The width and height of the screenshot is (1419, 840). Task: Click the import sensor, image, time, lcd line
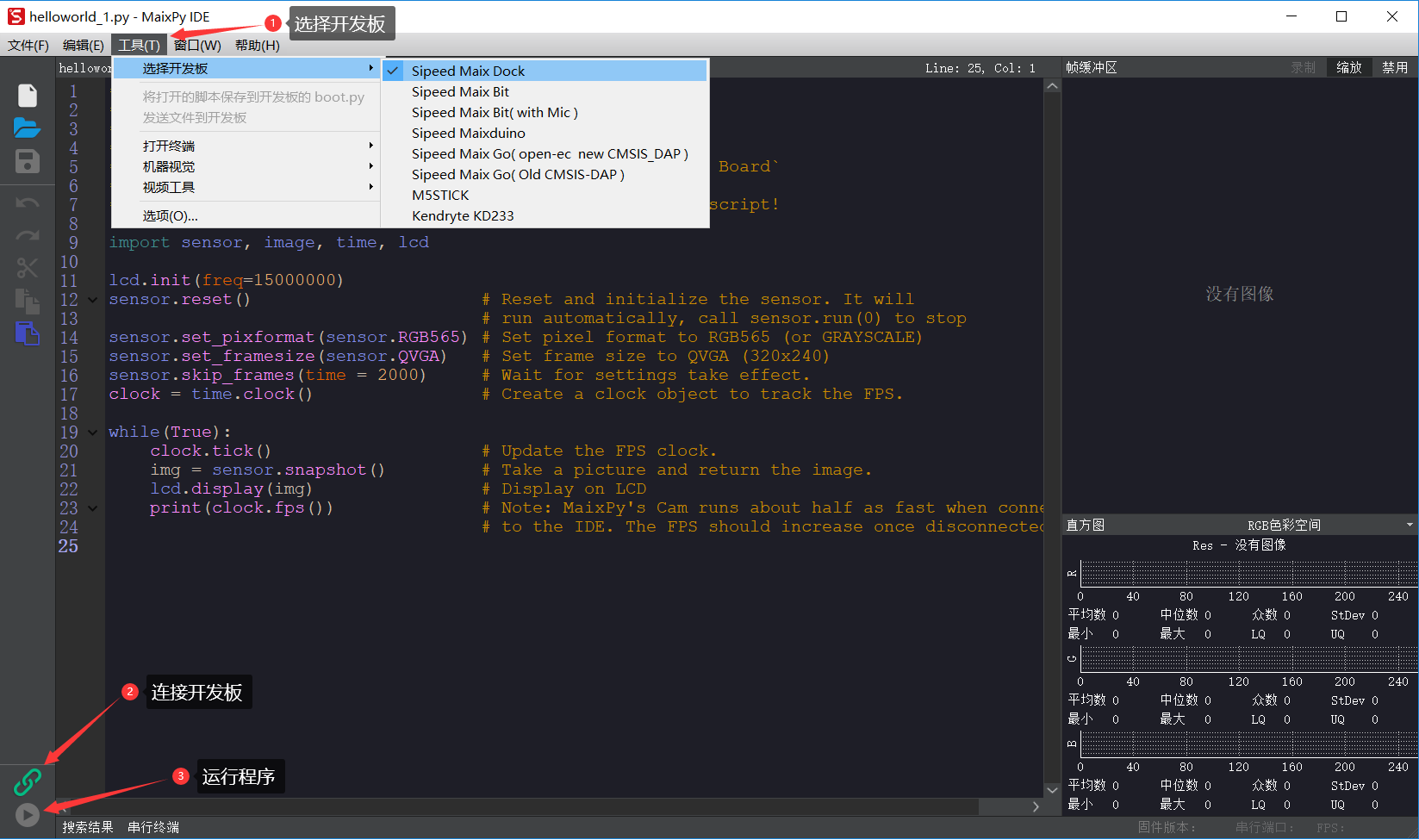(x=269, y=242)
